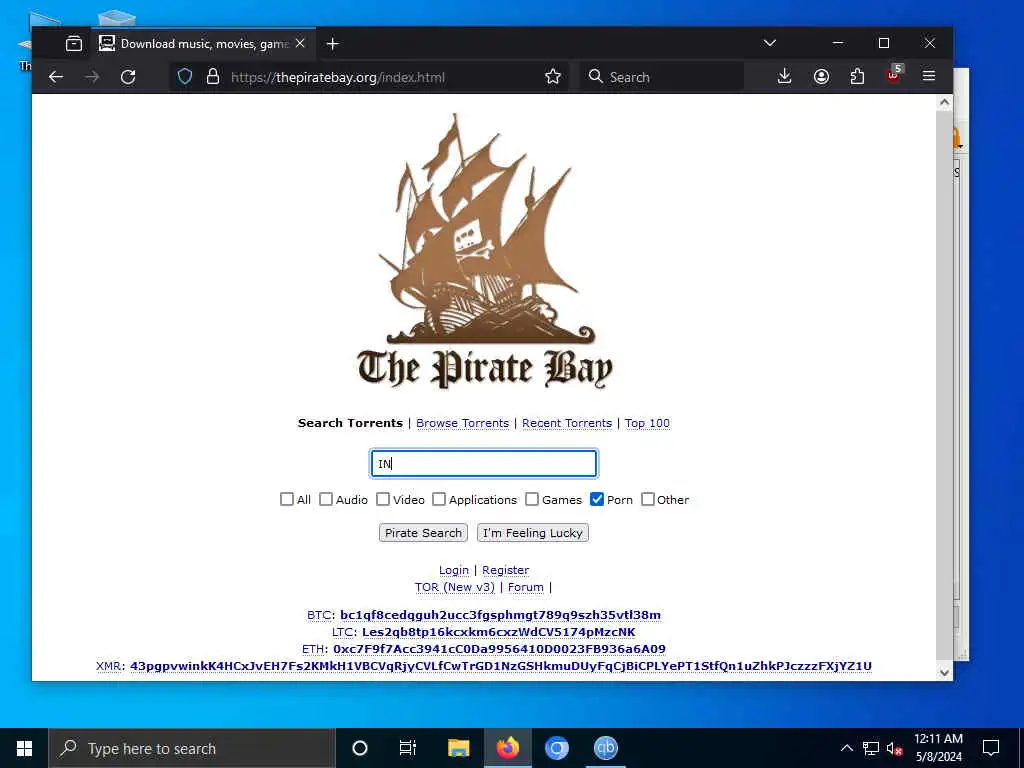Image resolution: width=1024 pixels, height=768 pixels.
Task: Open the Firefox hamburger application menu
Action: (929, 76)
